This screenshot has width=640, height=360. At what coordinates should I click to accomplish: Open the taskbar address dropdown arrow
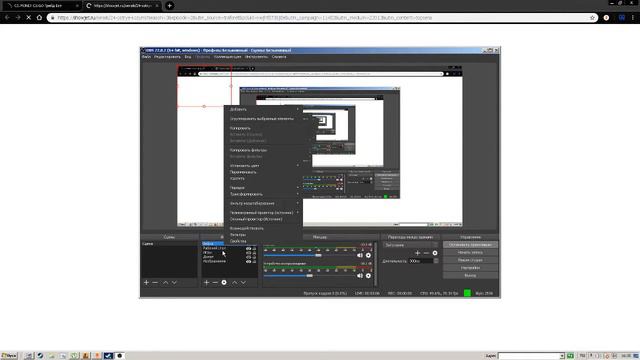[562, 356]
